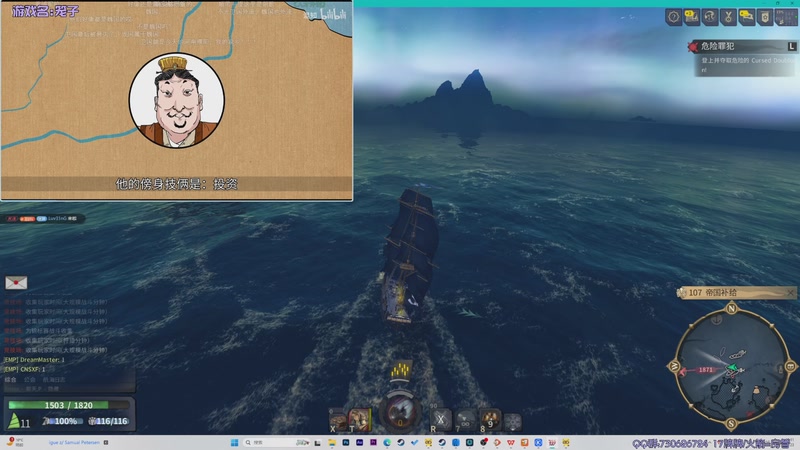Click the 100% status bar
This screenshot has width=800, height=450.
[63, 421]
